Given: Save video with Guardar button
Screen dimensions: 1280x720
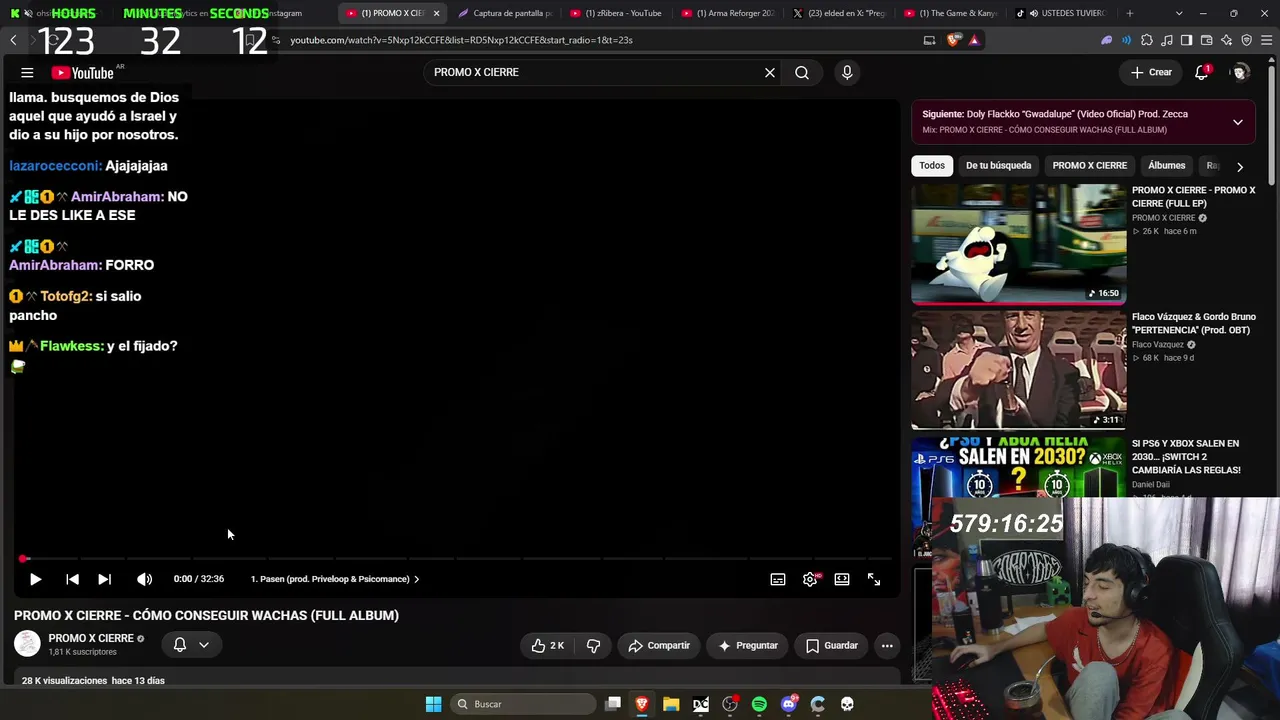Looking at the screenshot, I should 832,646.
